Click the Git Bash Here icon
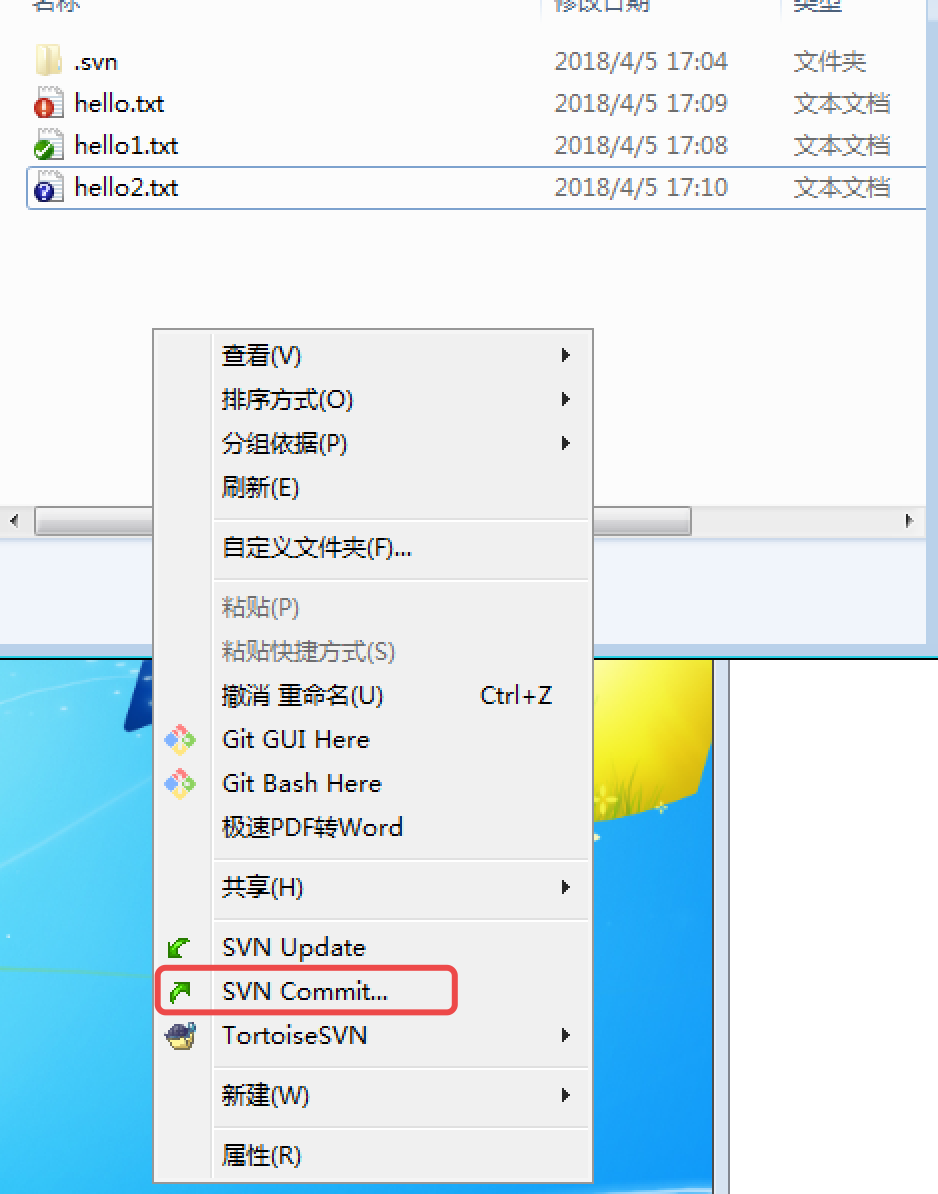 coord(180,784)
